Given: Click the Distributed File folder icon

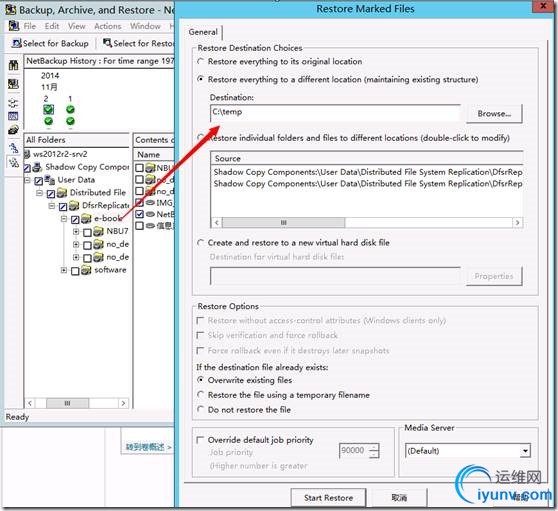Looking at the screenshot, I should click(62, 193).
